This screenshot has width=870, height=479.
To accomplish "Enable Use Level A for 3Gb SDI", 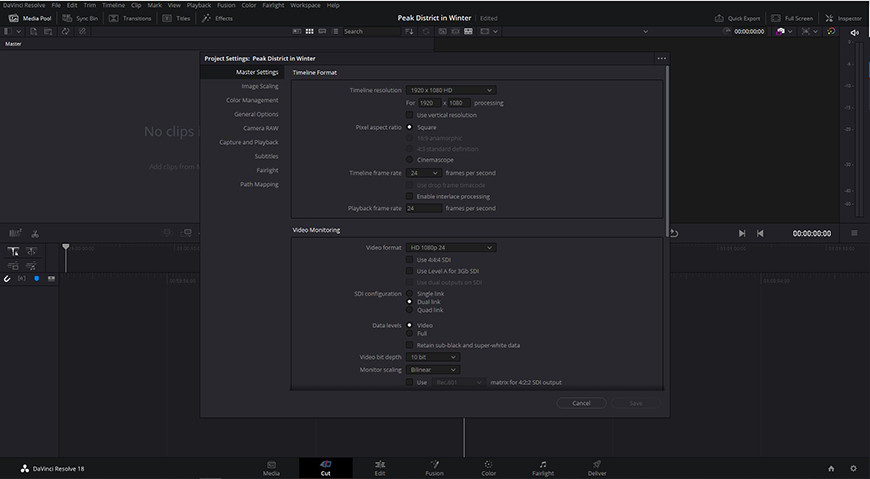I will point(409,271).
